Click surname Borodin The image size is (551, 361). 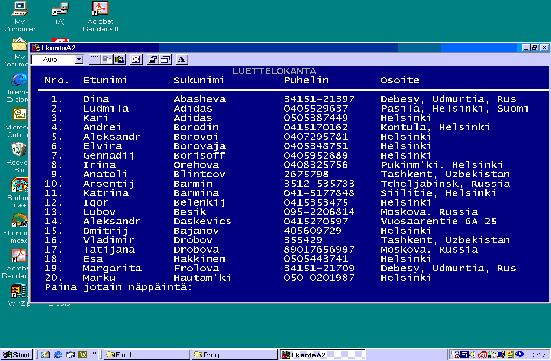pyautogui.click(x=196, y=127)
